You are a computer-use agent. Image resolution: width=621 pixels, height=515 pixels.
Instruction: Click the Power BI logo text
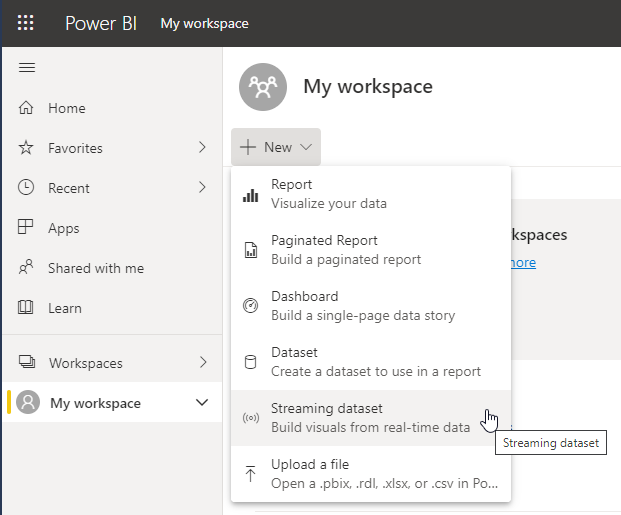point(101,23)
